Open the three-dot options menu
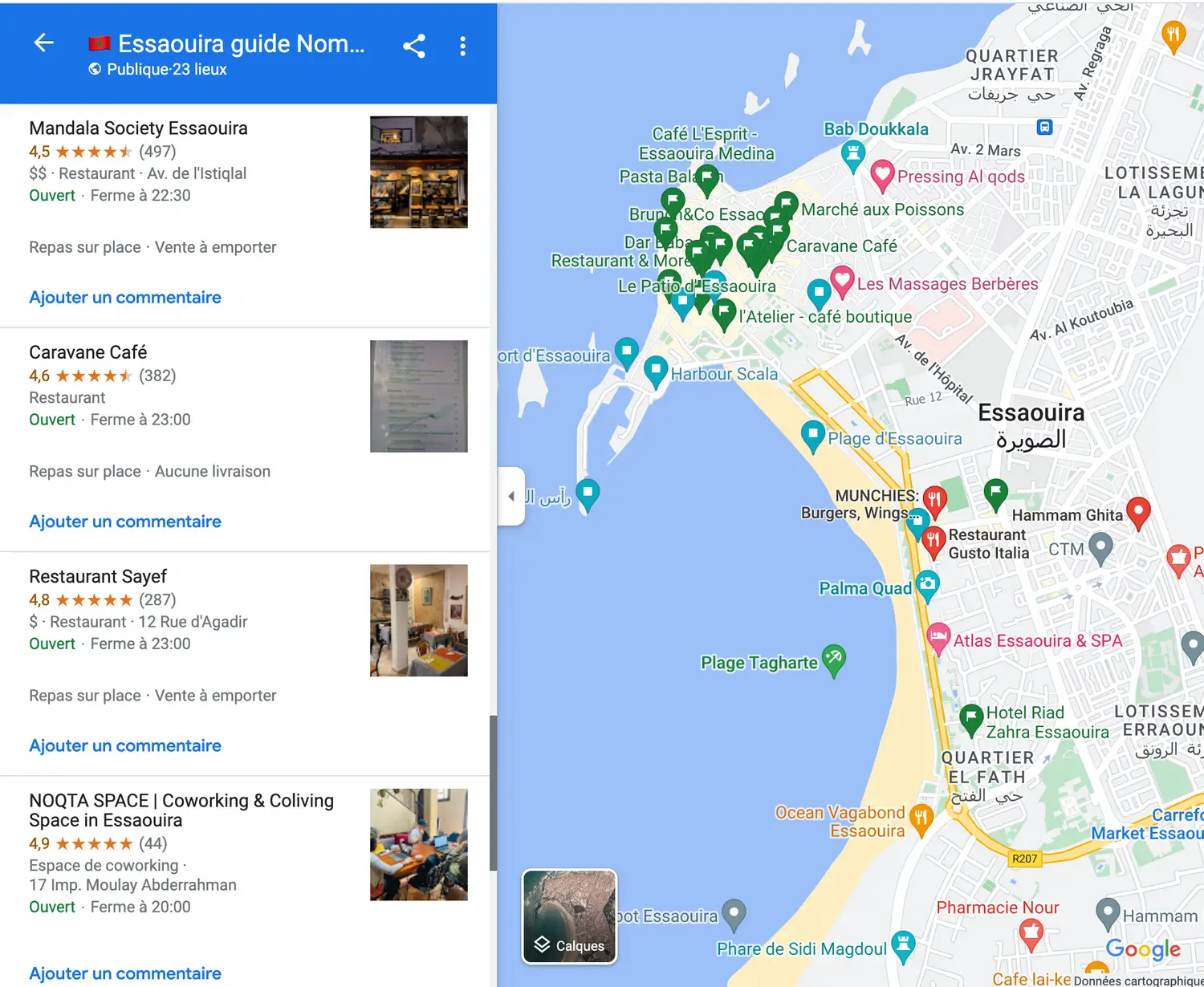Image resolution: width=1204 pixels, height=987 pixels. coord(462,46)
